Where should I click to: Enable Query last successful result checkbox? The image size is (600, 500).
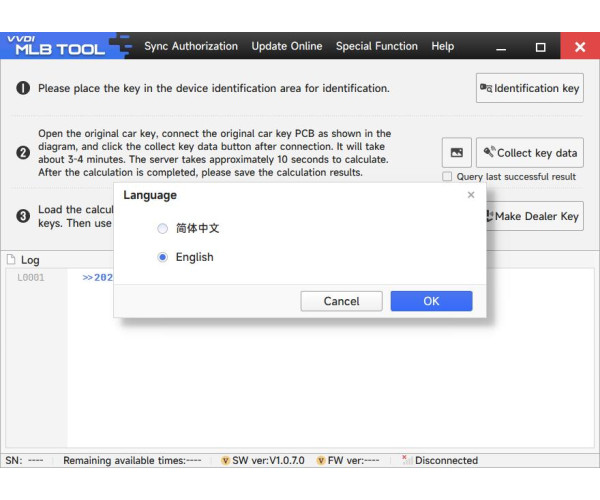coord(447,177)
